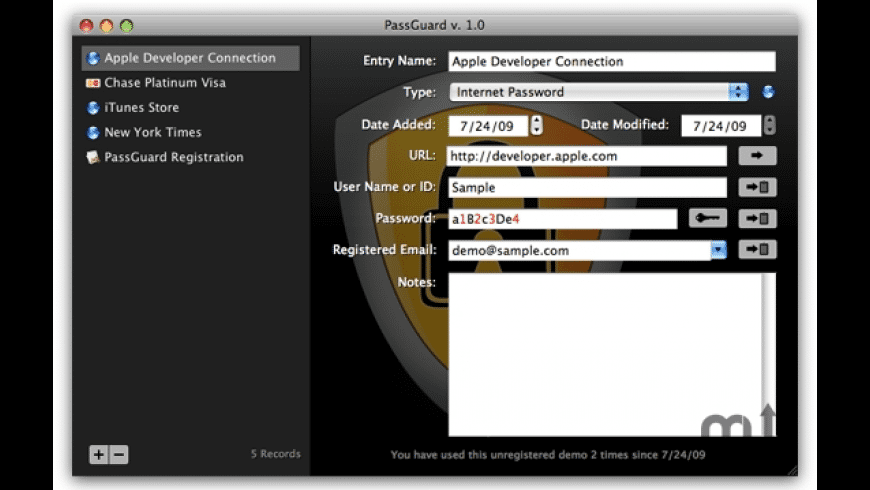Click the Password field a1B2c3De4
The width and height of the screenshot is (870, 490).
coord(563,219)
